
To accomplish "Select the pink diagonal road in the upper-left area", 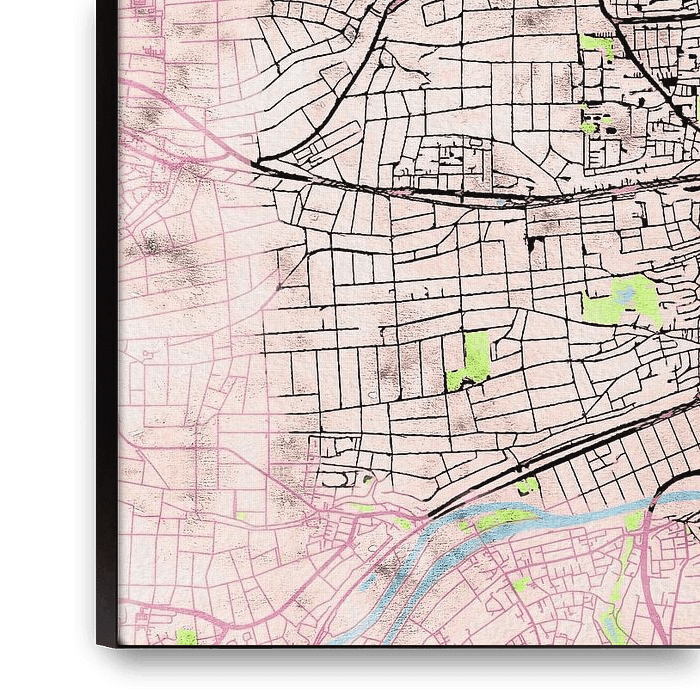I will [x=190, y=122].
